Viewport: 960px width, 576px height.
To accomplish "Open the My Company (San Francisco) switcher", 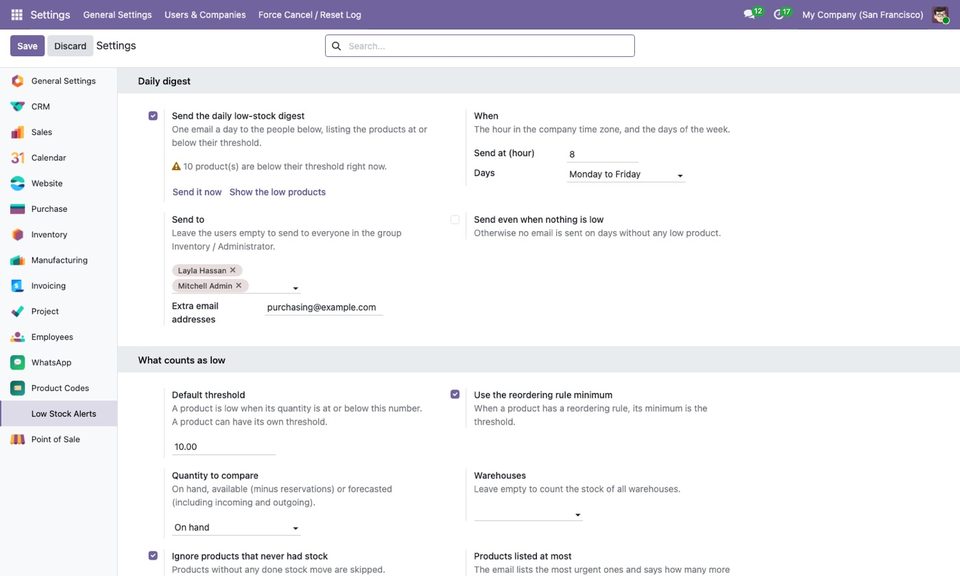I will pyautogui.click(x=863, y=15).
